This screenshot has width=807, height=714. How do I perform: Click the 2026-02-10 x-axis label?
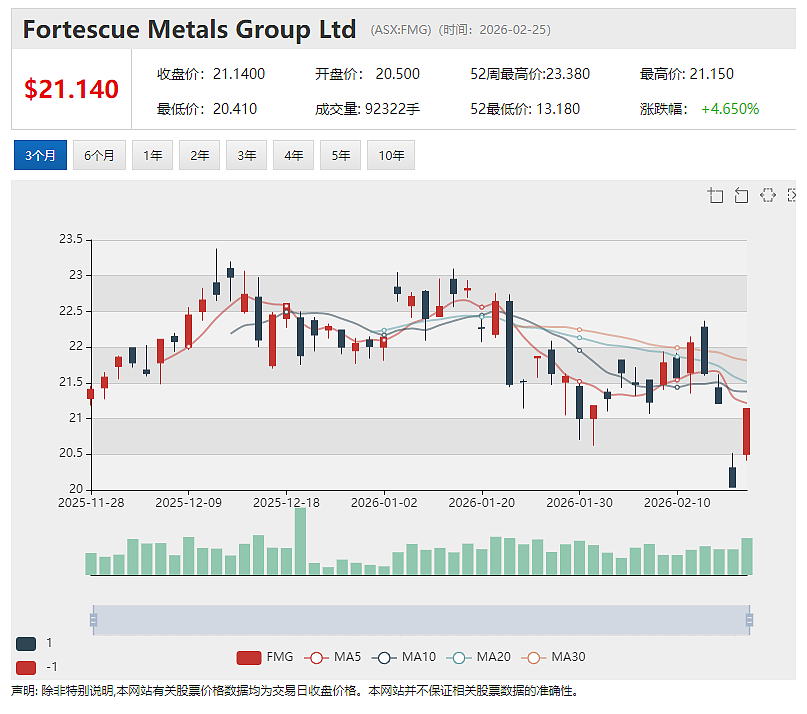click(677, 503)
